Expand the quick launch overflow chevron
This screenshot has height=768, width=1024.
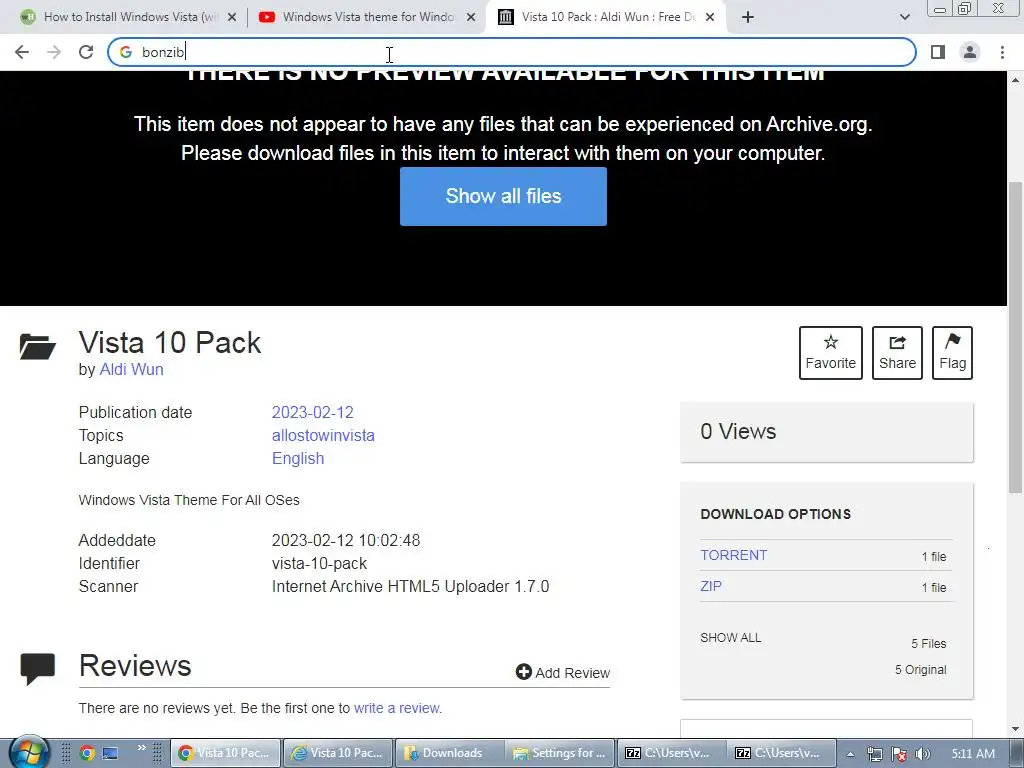click(x=142, y=748)
